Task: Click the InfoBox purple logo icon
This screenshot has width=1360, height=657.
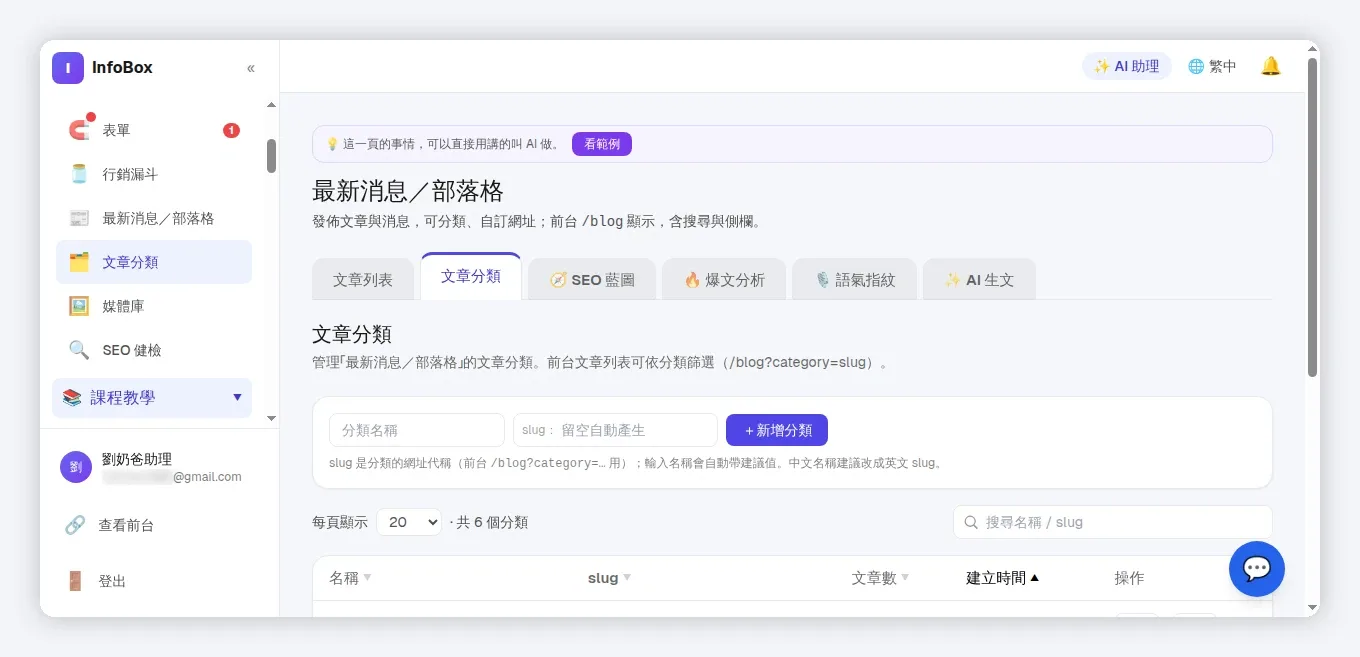Action: pos(68,68)
